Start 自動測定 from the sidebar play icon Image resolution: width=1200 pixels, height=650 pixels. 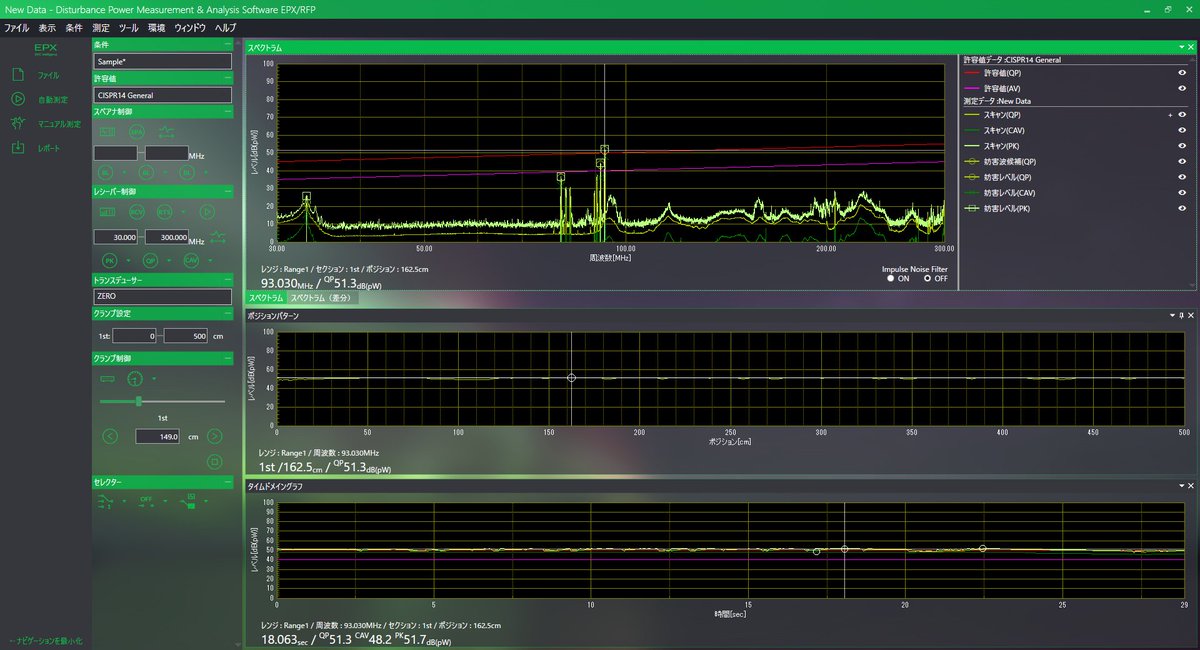point(18,99)
